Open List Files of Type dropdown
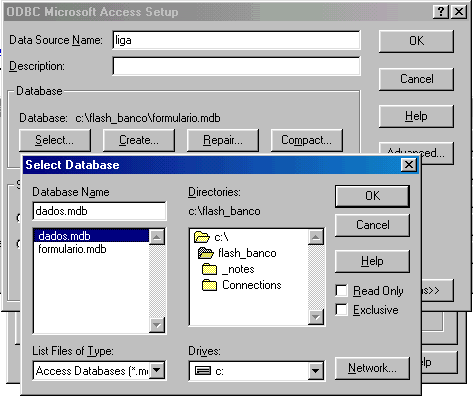Screen dimensions: 473x396 (x=157, y=370)
